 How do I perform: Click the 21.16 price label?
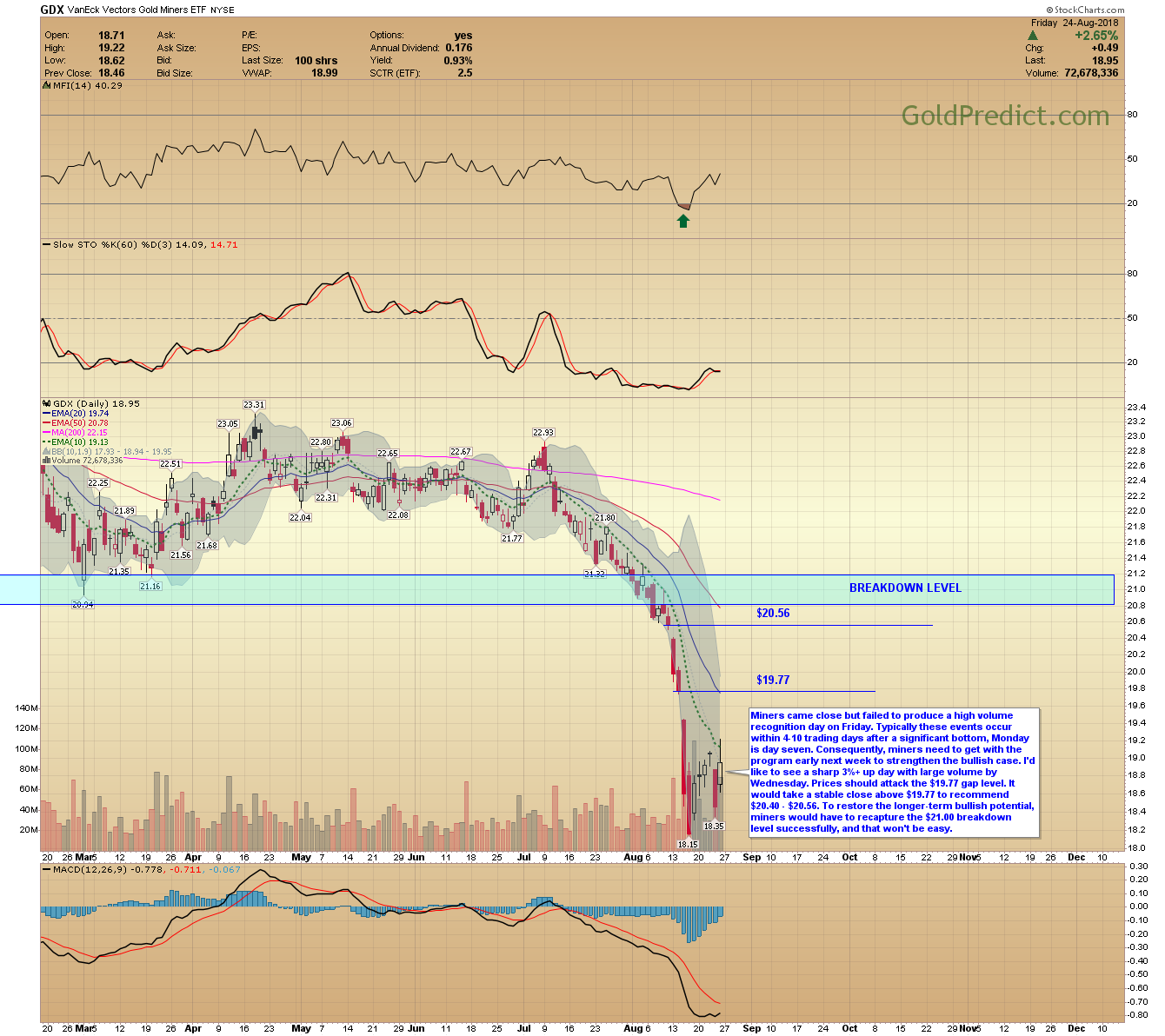150,587
